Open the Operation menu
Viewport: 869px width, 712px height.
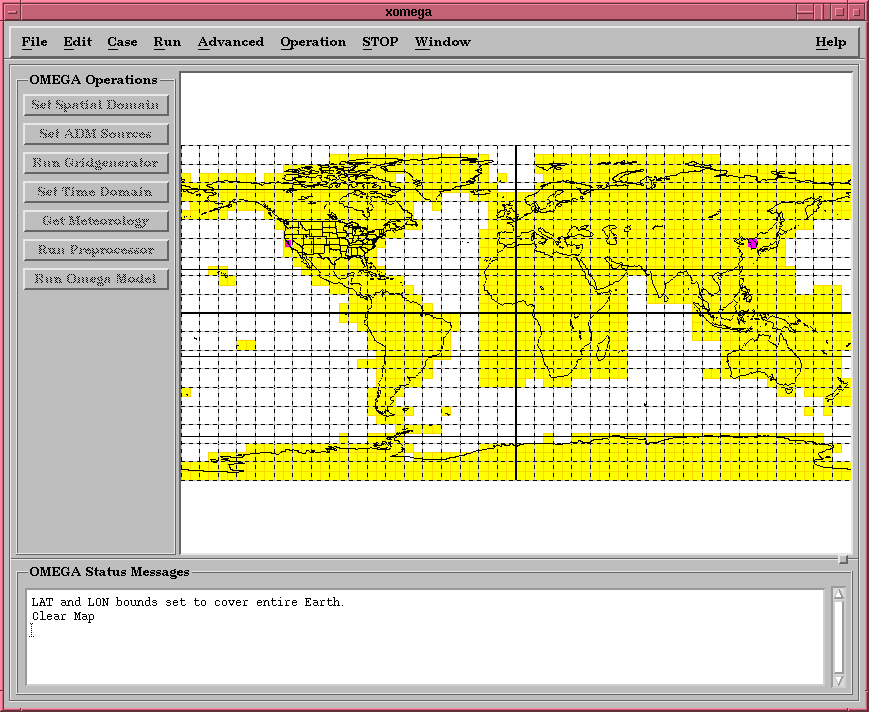point(312,42)
